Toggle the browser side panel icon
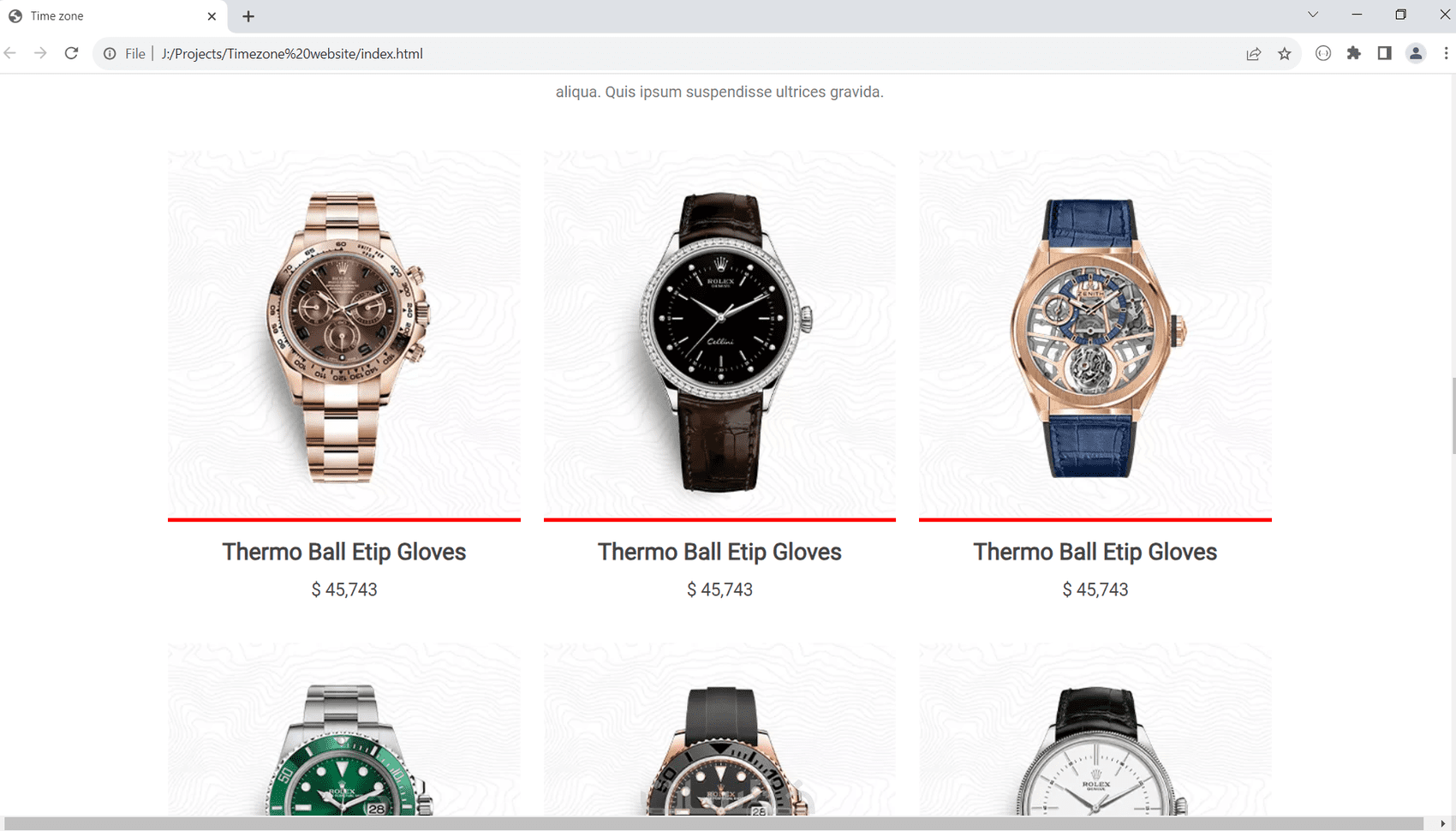Viewport: 1456px width, 831px height. [x=1385, y=53]
